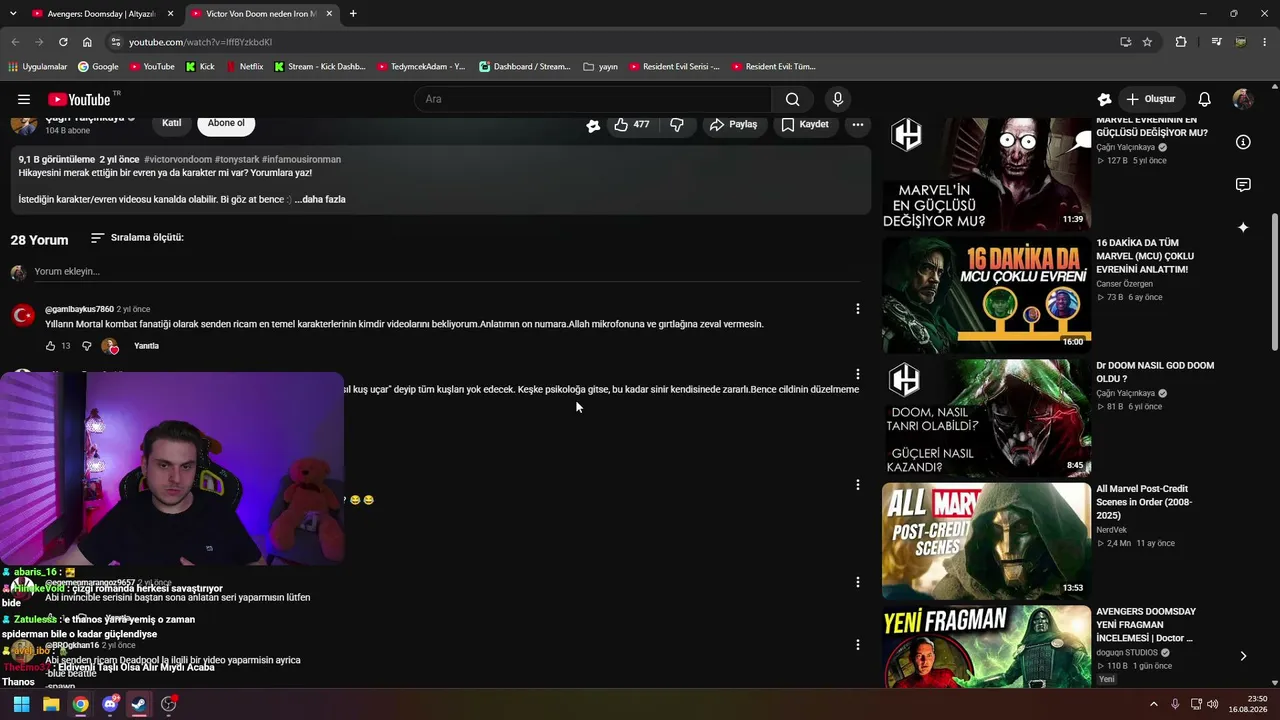The image size is (1280, 720).
Task: Select the Victor Von Doom tab
Action: (262, 14)
